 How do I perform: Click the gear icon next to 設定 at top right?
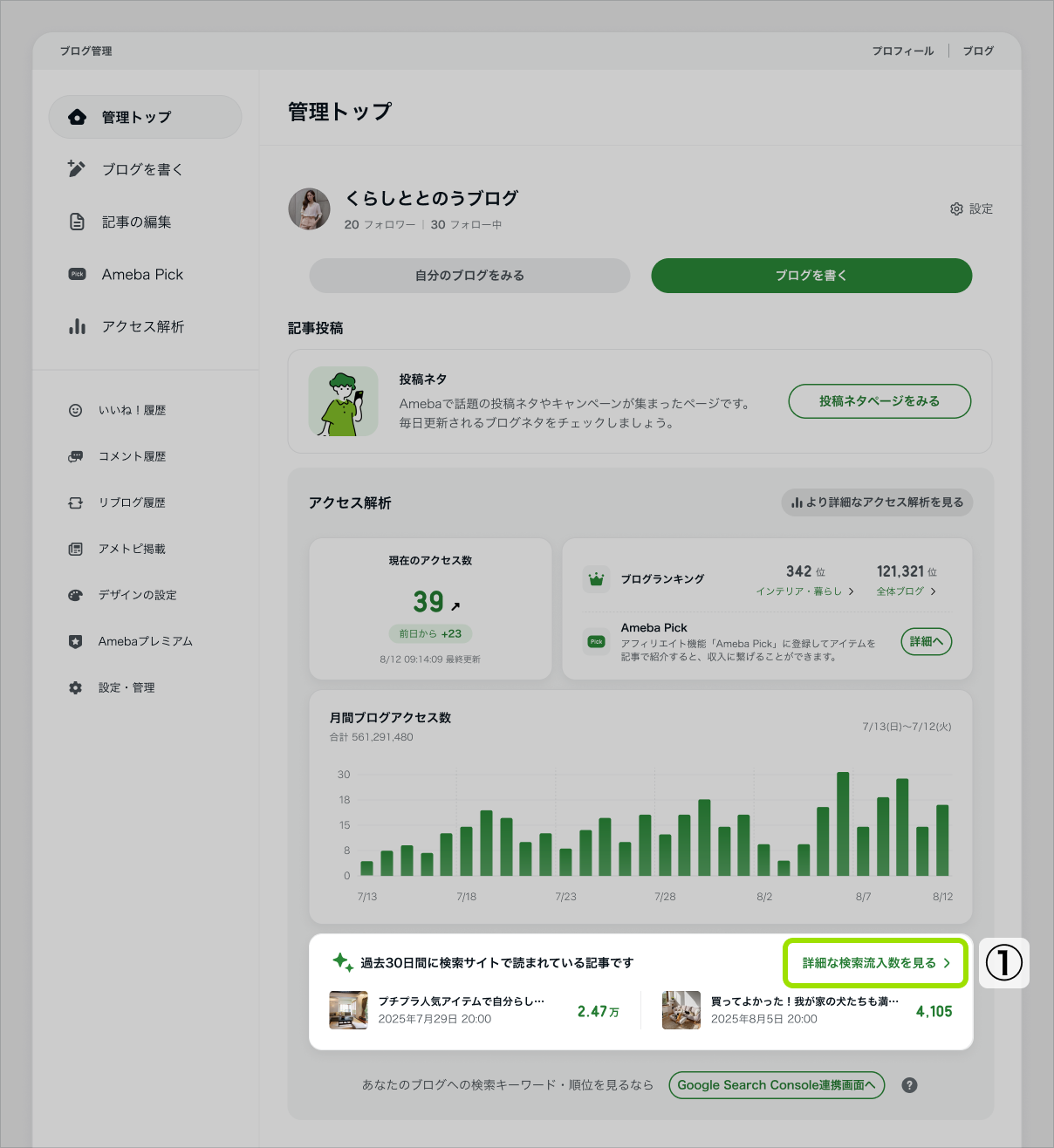tap(956, 208)
